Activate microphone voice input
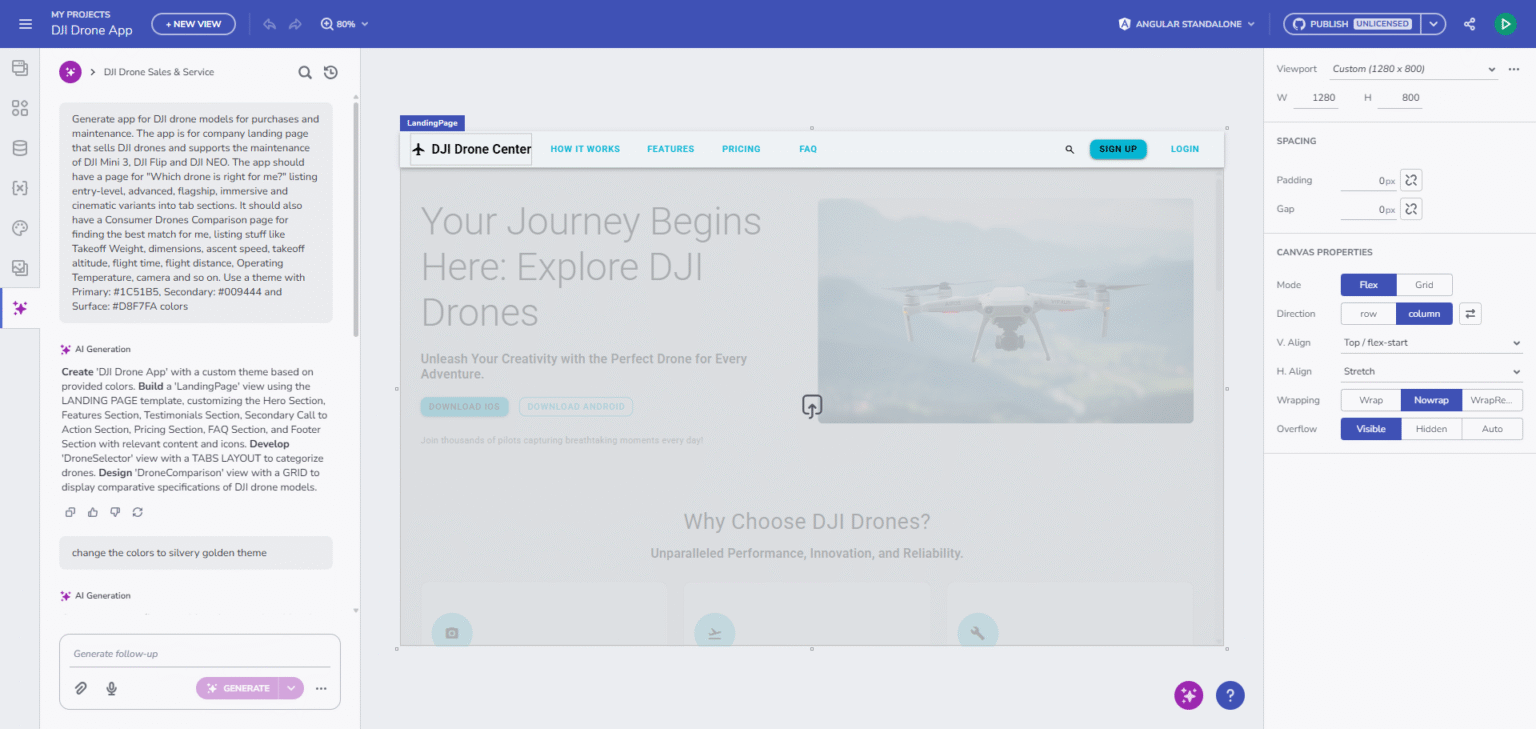Image resolution: width=1536 pixels, height=729 pixels. [x=112, y=688]
